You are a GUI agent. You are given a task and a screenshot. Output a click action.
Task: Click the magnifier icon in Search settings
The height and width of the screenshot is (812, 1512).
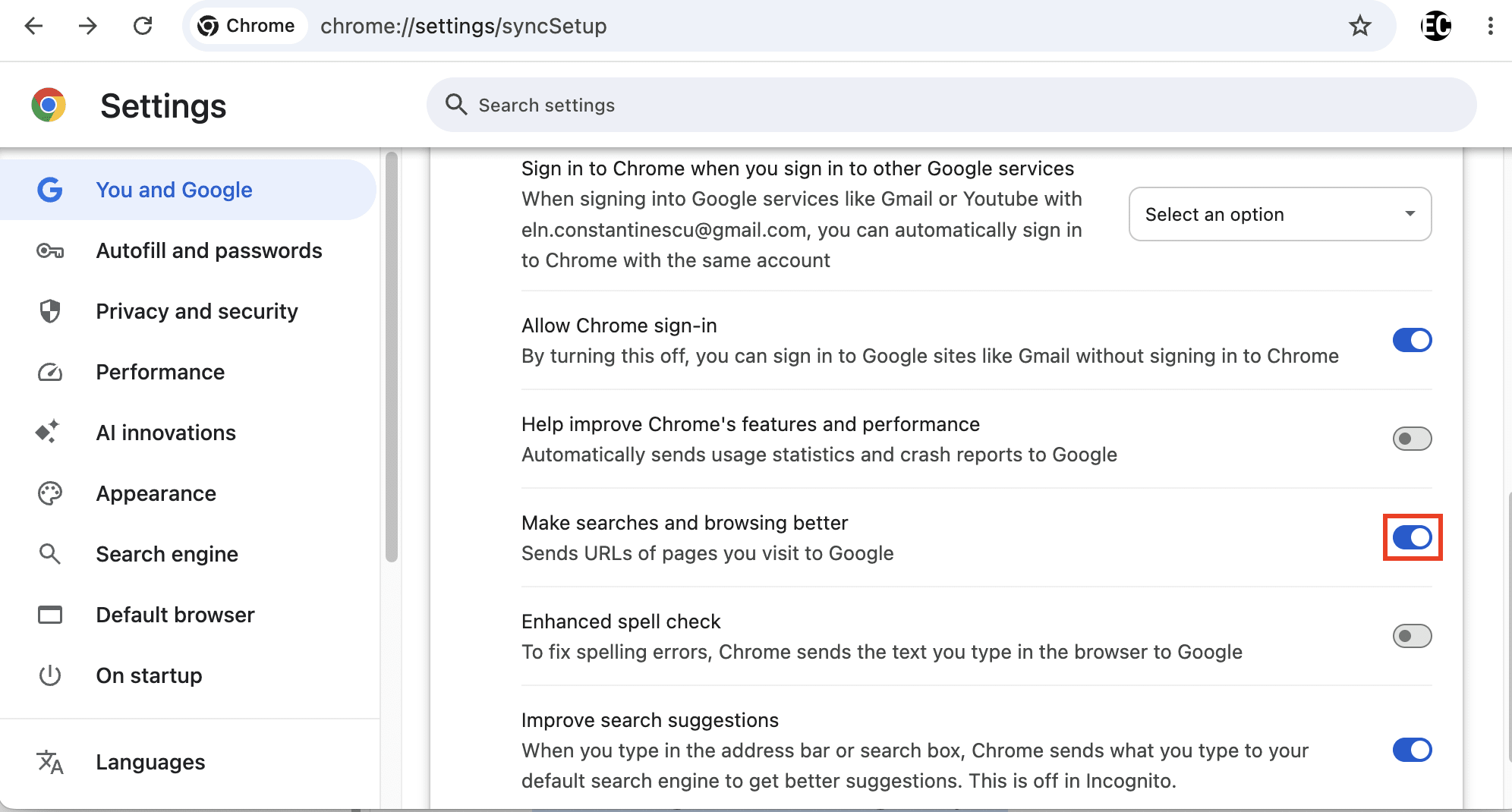coord(455,105)
